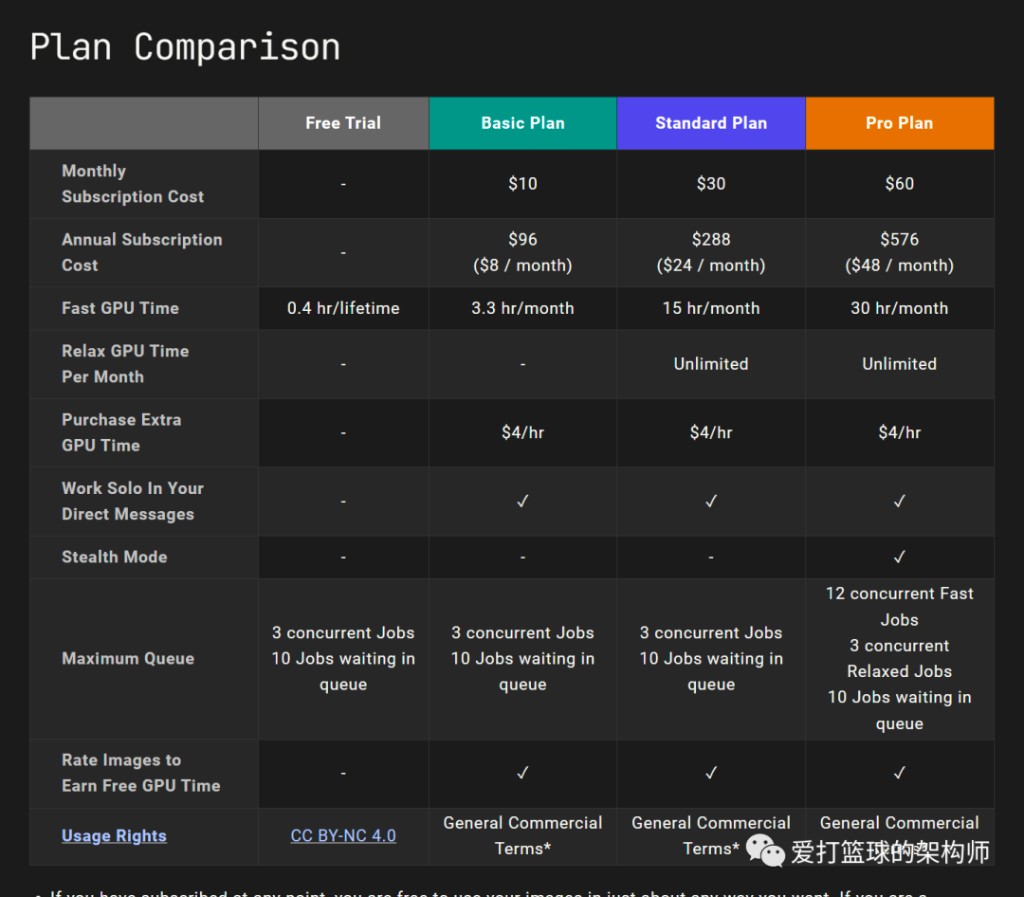
Task: Select the green Basic Plan header
Action: [x=522, y=123]
